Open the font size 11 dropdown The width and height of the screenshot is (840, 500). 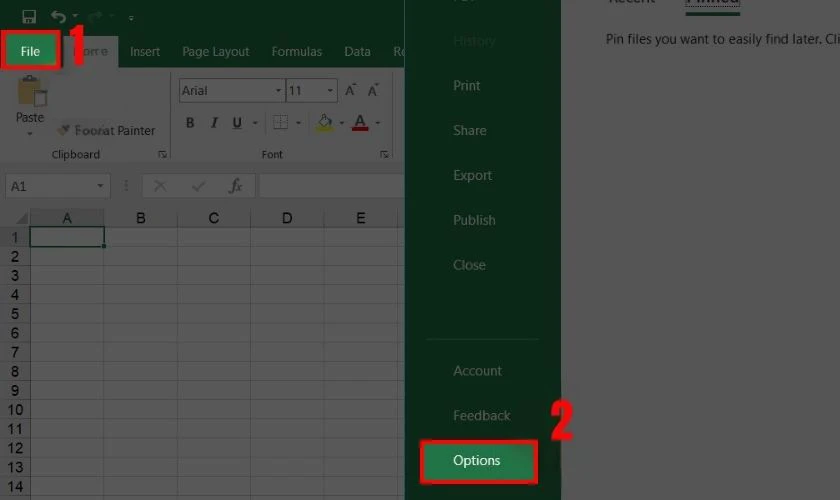[x=330, y=90]
